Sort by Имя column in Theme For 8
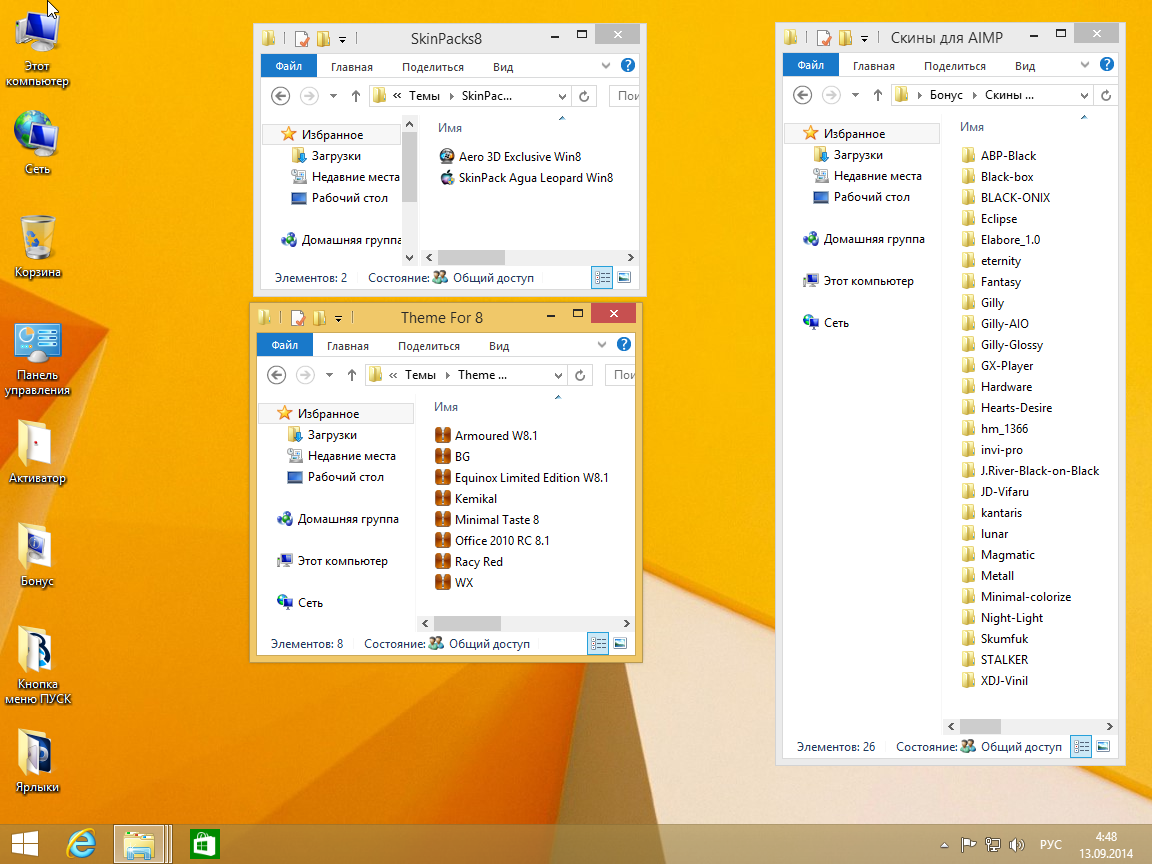The height and width of the screenshot is (864, 1152). 445,407
